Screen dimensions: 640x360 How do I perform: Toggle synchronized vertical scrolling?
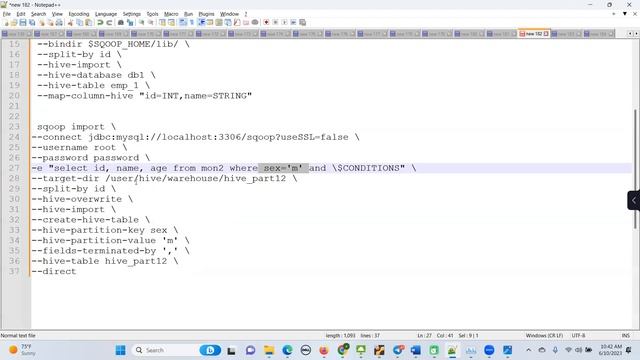click(162, 22)
